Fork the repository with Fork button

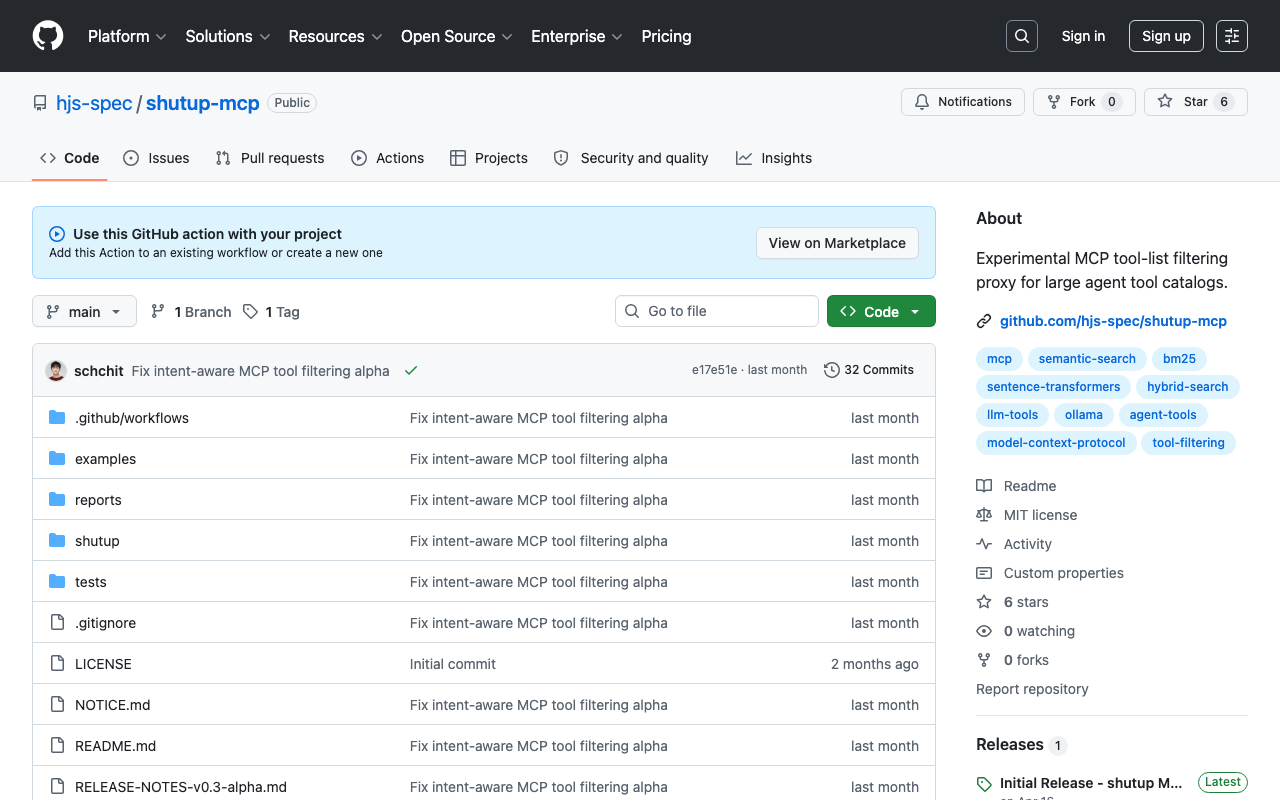pos(1084,102)
